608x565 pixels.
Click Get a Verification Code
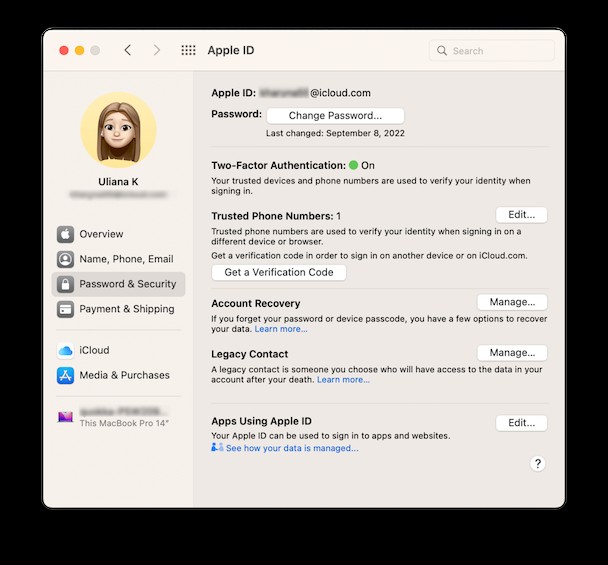click(279, 272)
